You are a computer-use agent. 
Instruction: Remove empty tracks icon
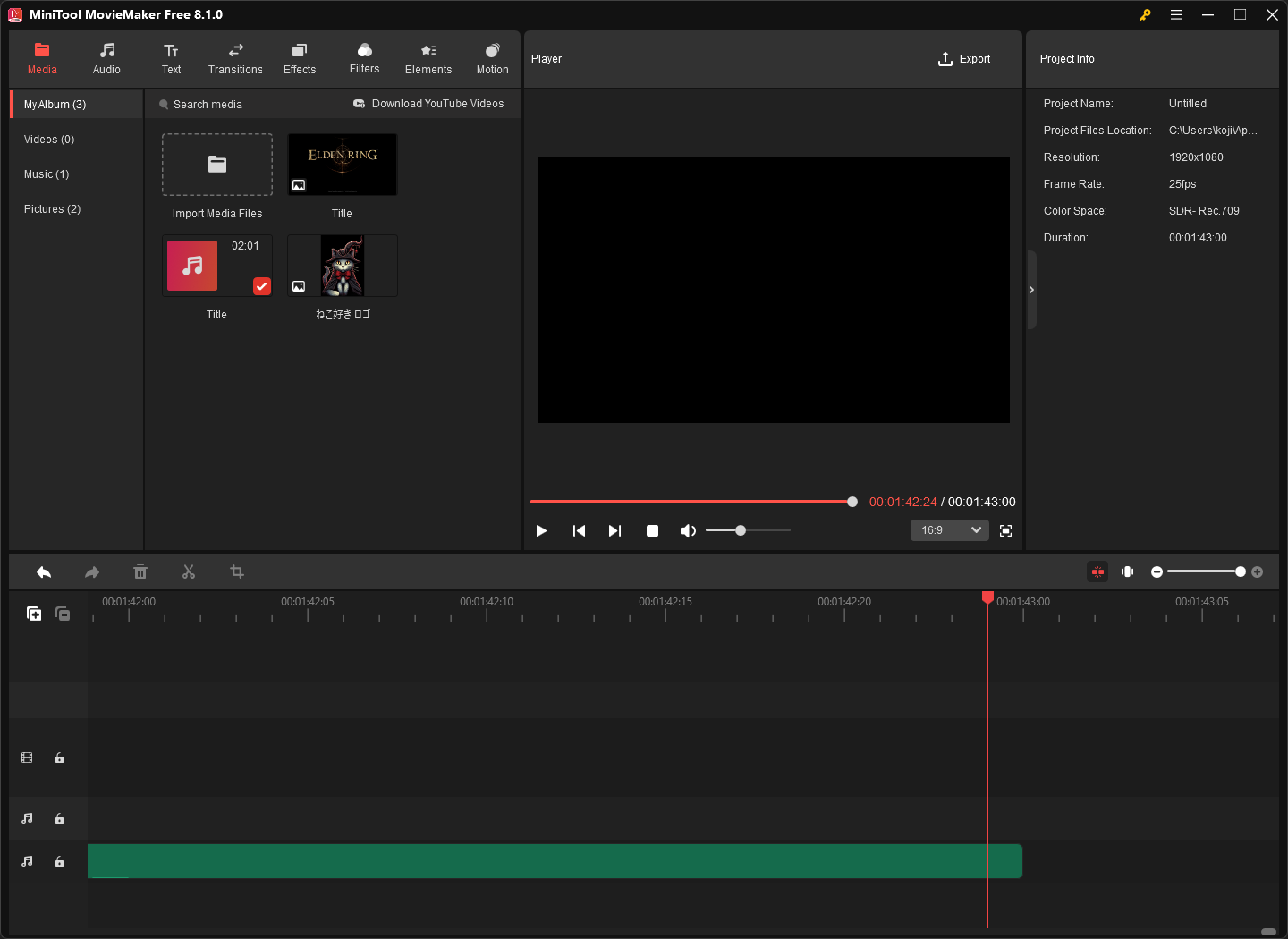point(63,613)
